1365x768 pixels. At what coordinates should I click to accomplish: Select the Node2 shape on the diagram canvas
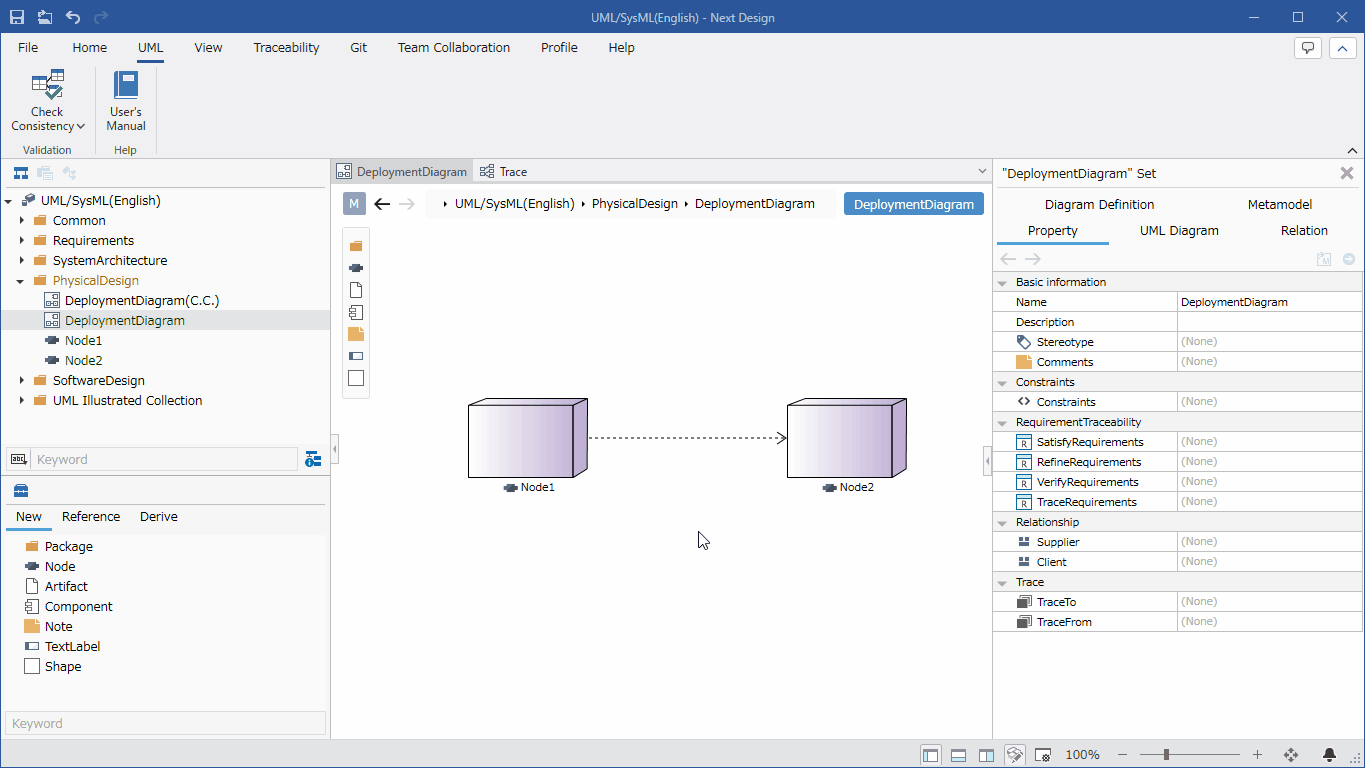pos(847,438)
